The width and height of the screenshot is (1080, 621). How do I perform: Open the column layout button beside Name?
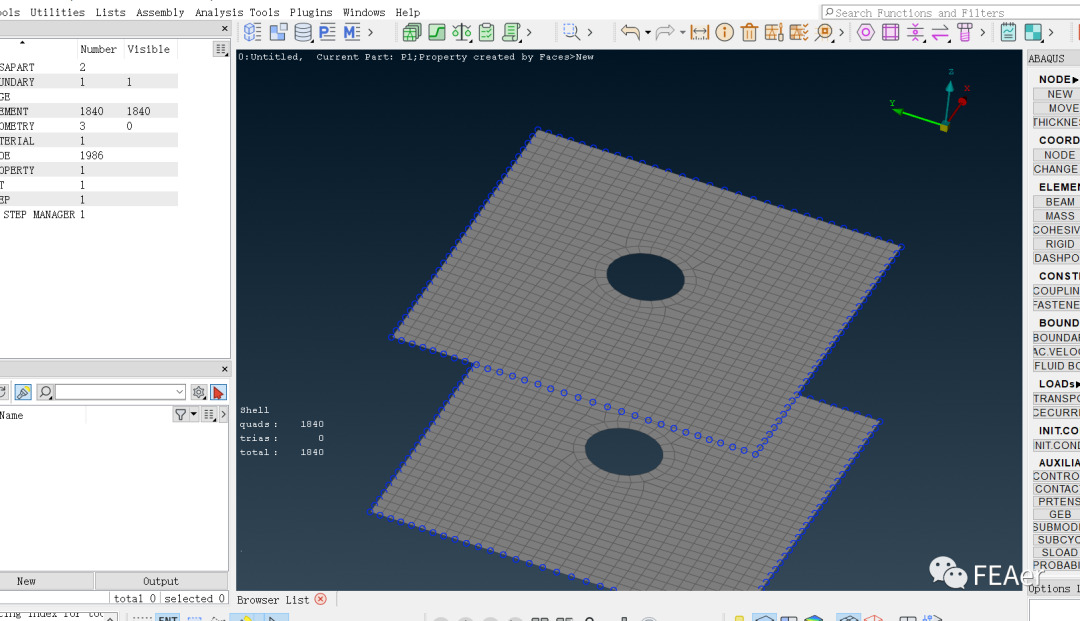pyautogui.click(x=209, y=414)
